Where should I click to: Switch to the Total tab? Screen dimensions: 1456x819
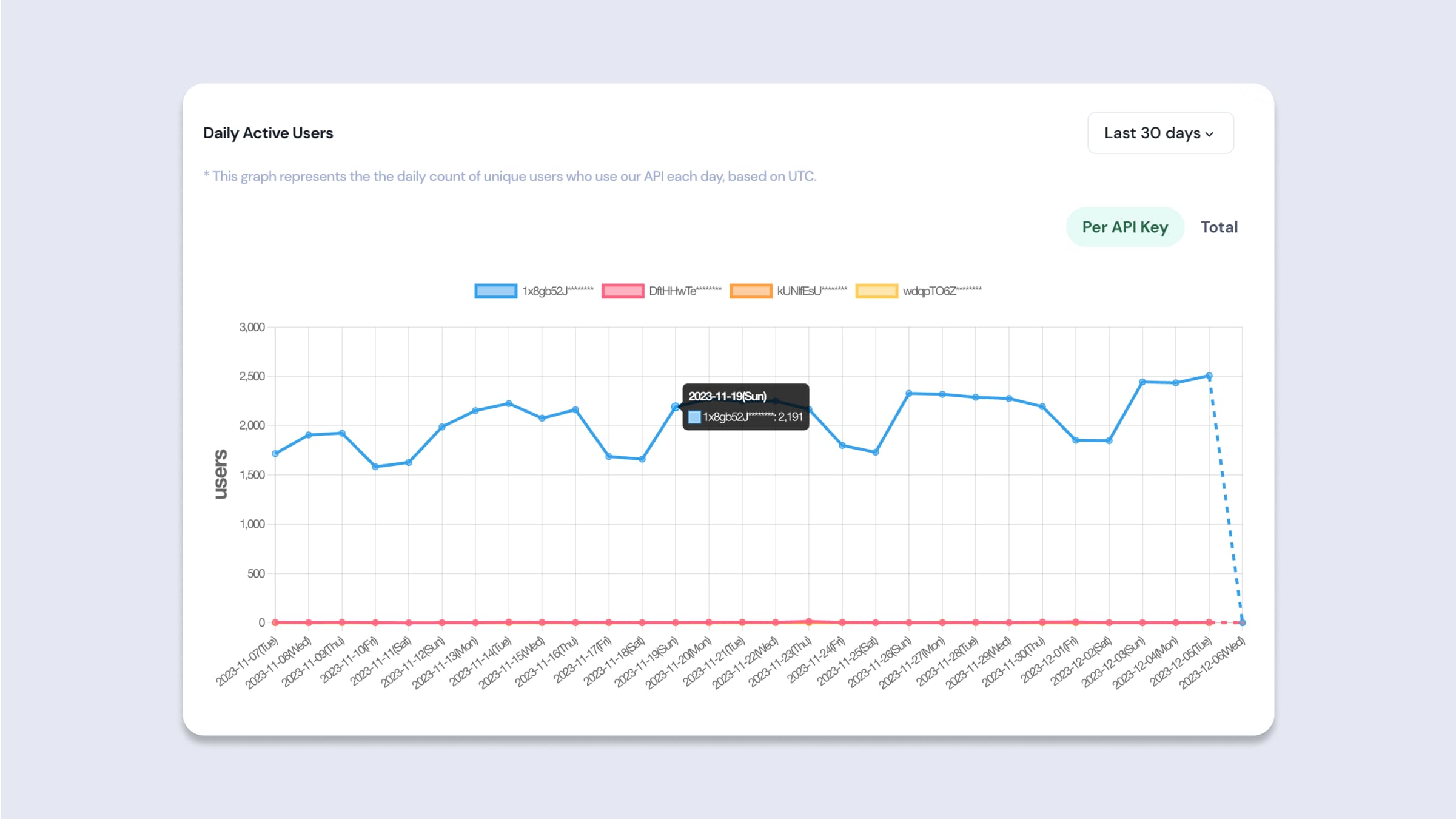1219,227
